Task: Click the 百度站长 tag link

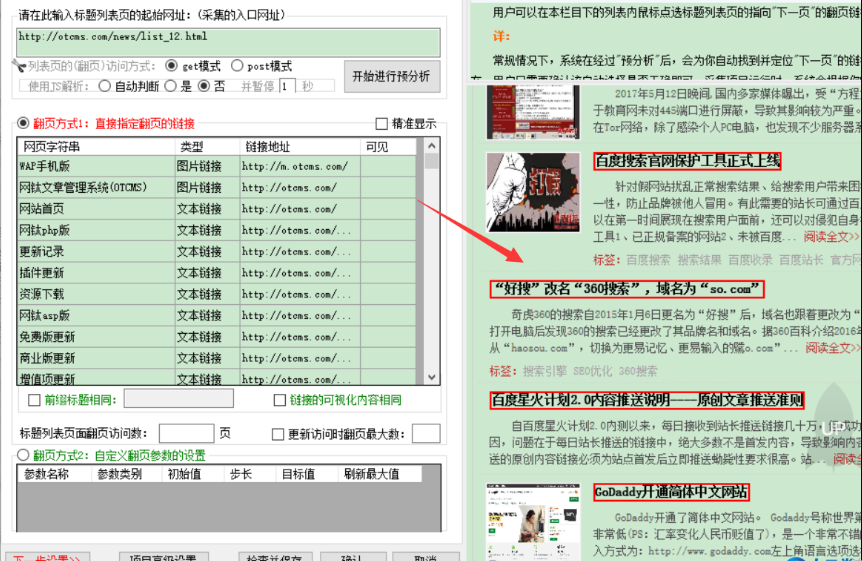Action: click(x=802, y=260)
